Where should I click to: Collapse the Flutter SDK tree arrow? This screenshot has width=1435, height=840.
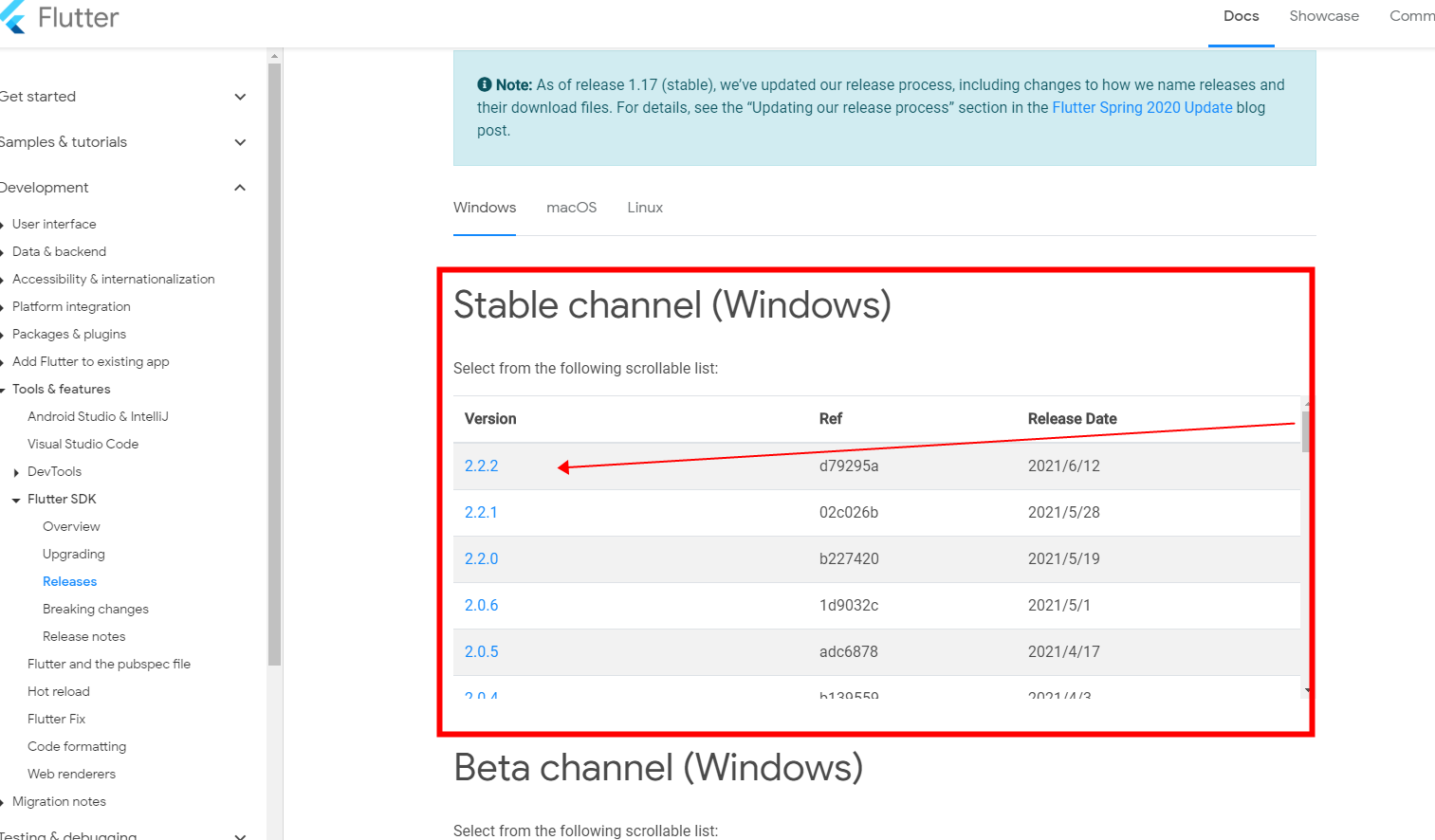click(16, 500)
